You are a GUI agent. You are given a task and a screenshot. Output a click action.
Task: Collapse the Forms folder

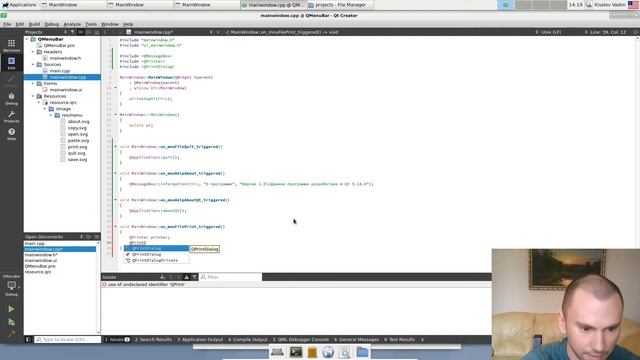point(33,83)
